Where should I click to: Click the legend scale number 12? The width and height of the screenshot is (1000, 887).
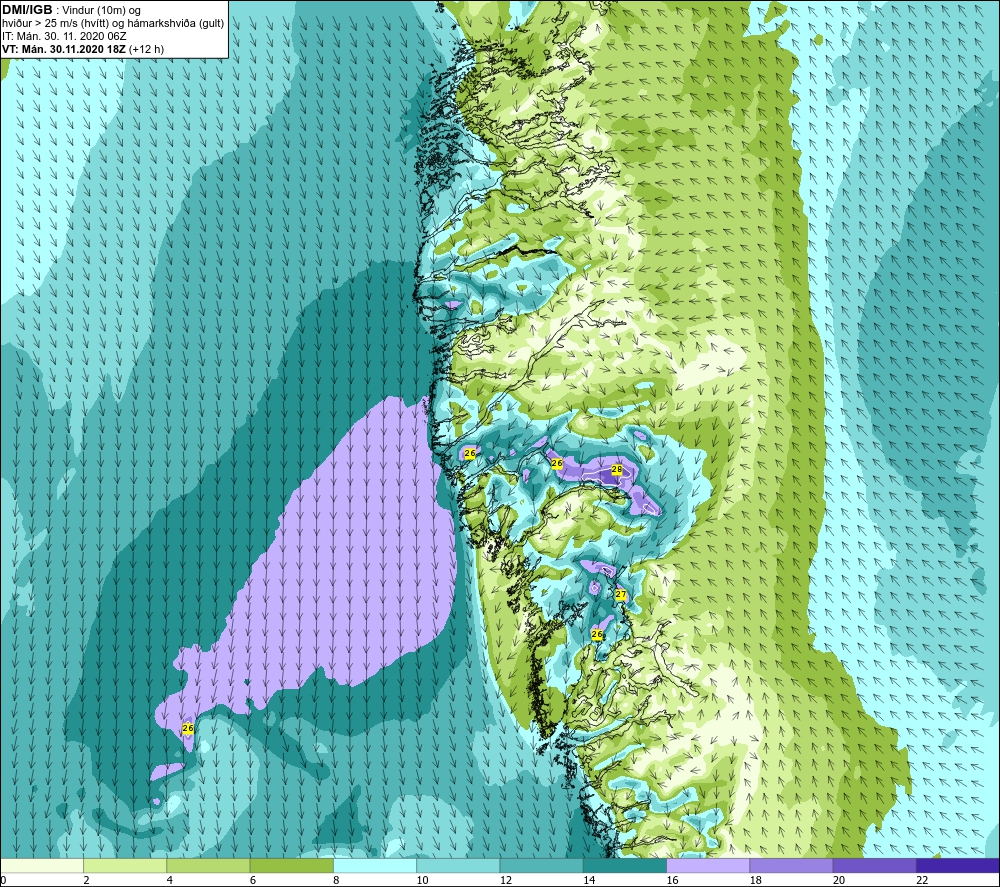point(506,881)
